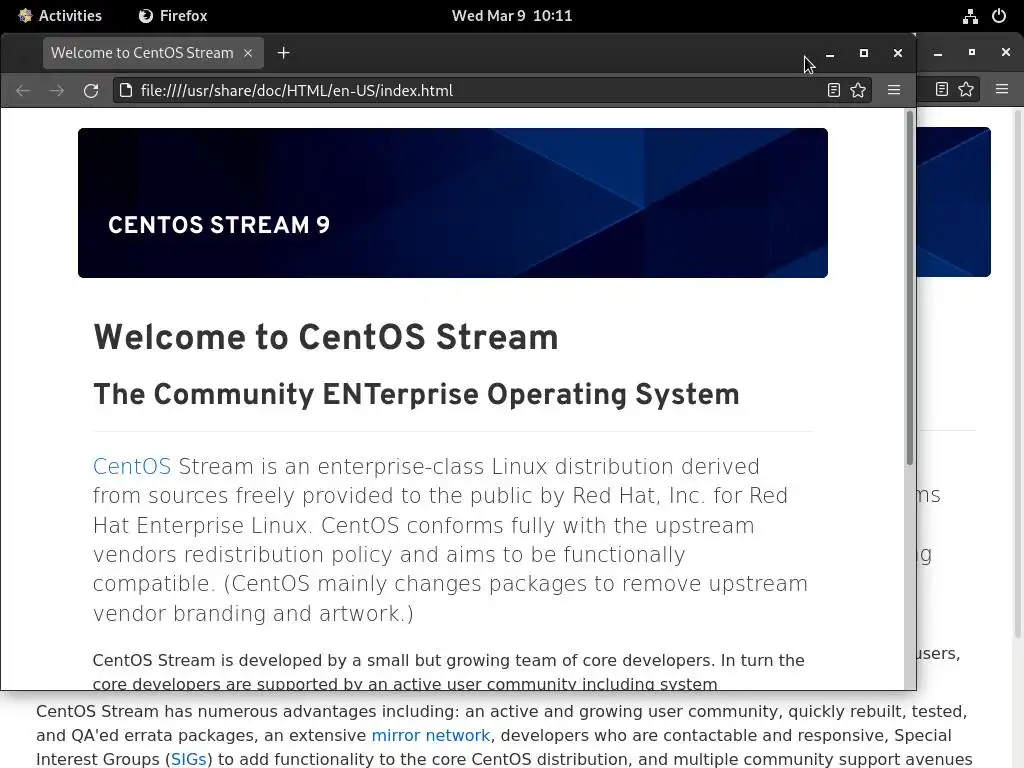Click the back arrow in front Firefox window
This screenshot has height=768, width=1024.
23,91
